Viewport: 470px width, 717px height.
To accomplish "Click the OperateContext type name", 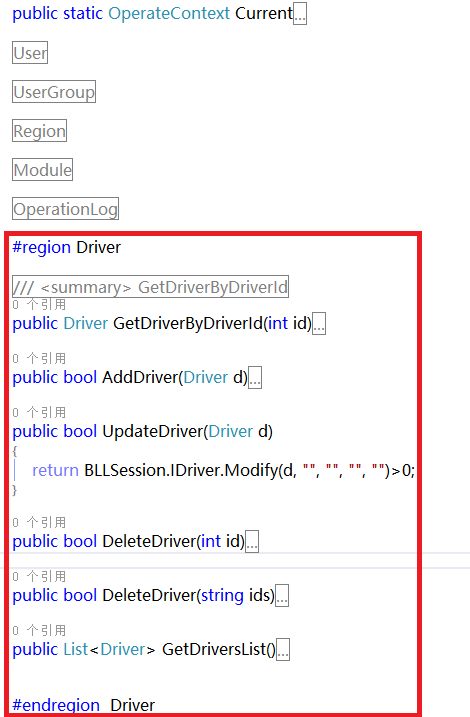I will pos(169,14).
